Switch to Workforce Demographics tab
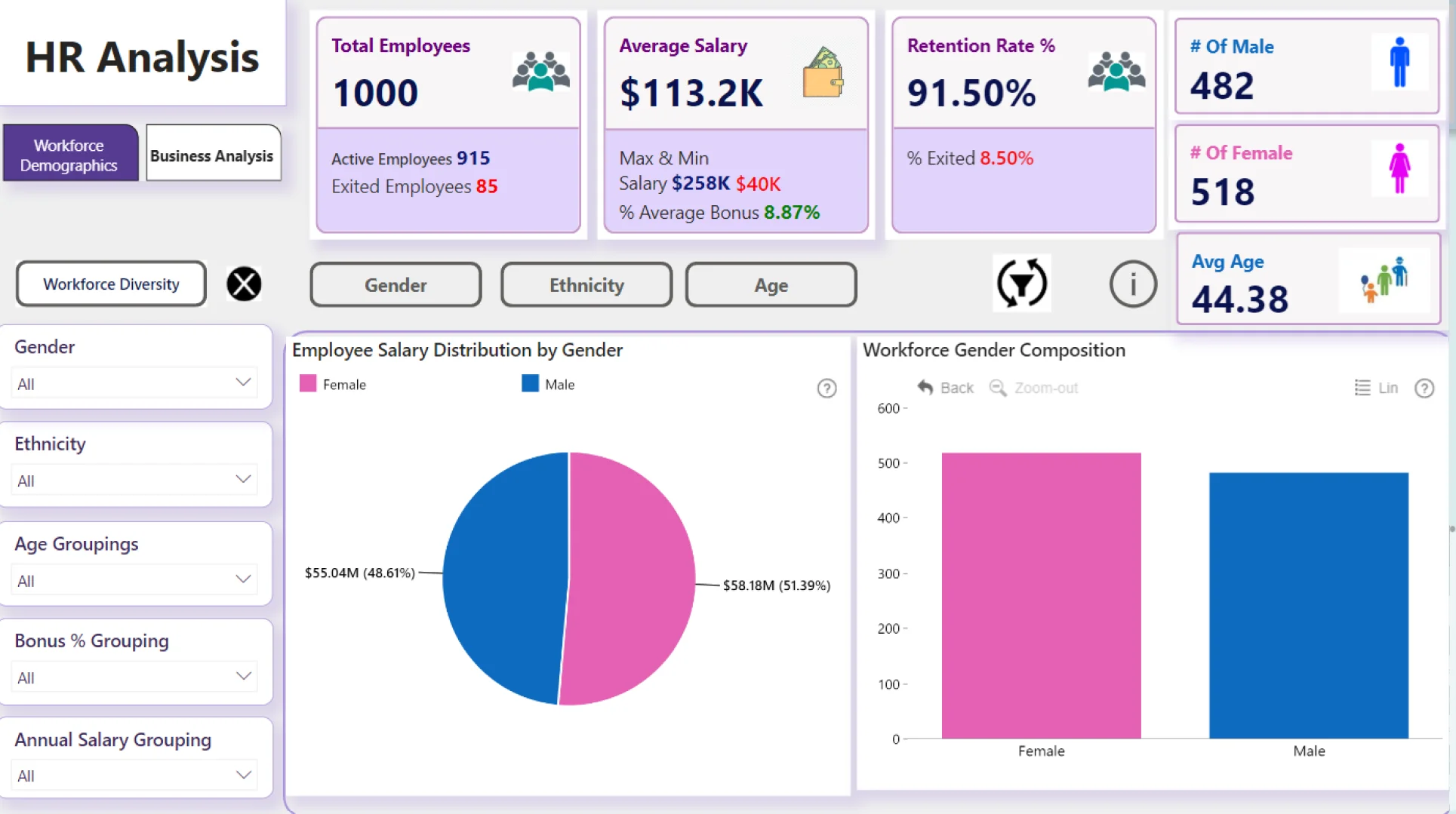This screenshot has width=1456, height=814. pos(70,153)
